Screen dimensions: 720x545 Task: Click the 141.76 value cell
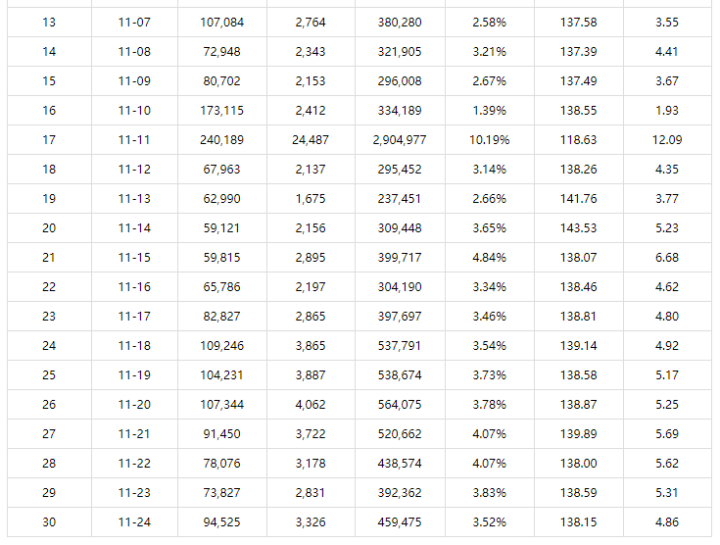pos(578,199)
